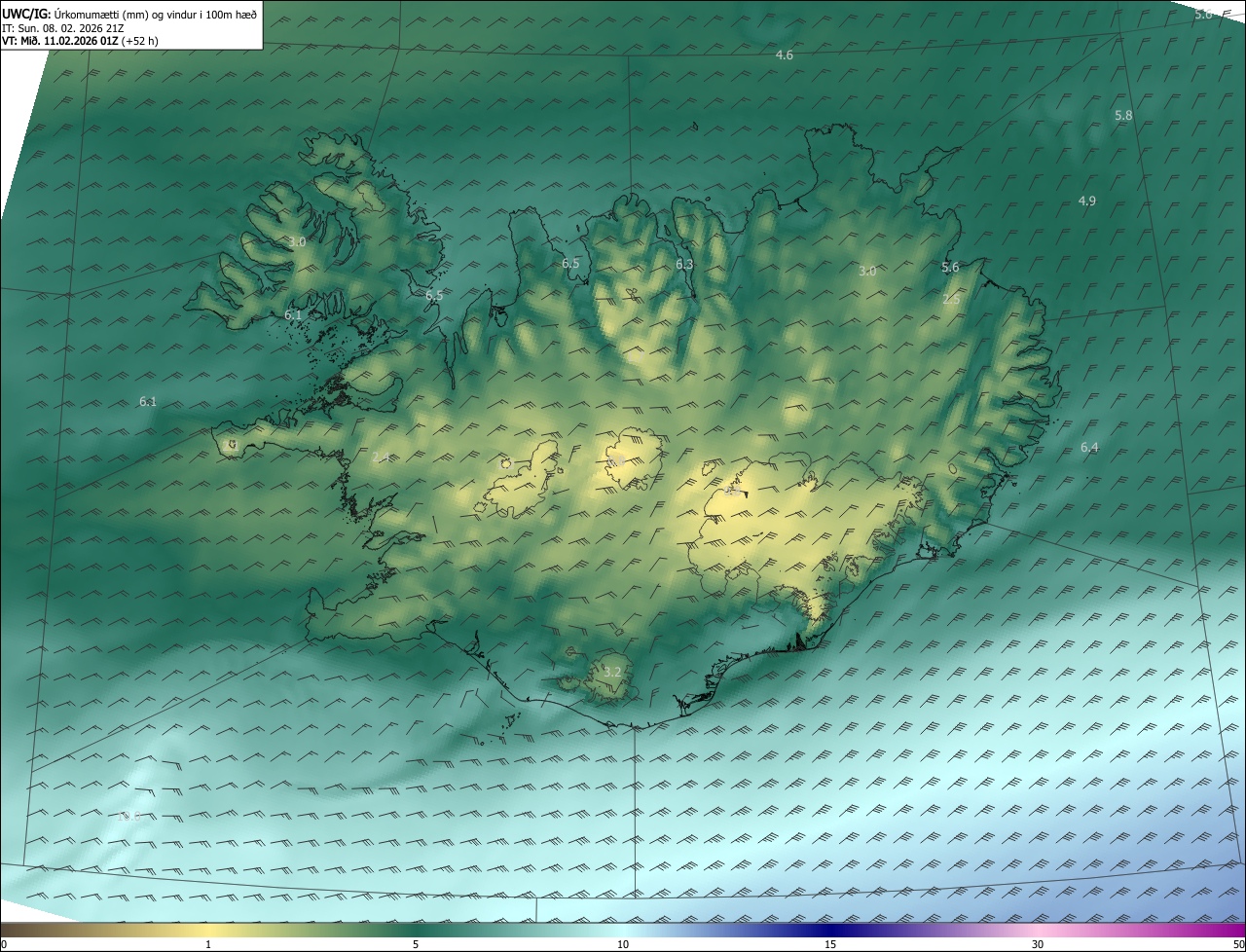Click the tick label 30 on the colour scale
Viewport: 1246px width, 952px height.
[x=1038, y=944]
